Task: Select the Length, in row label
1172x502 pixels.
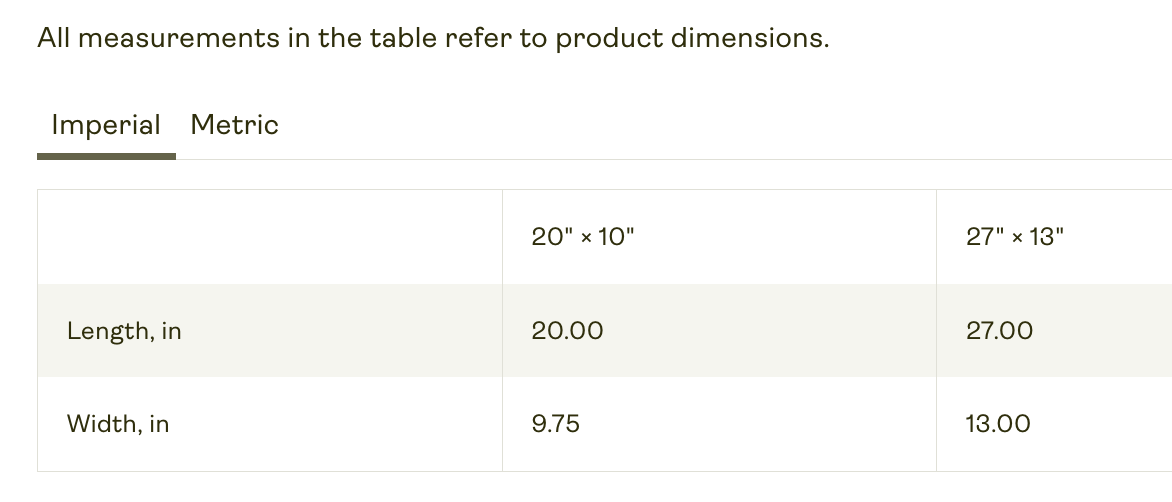Action: pyautogui.click(x=124, y=330)
